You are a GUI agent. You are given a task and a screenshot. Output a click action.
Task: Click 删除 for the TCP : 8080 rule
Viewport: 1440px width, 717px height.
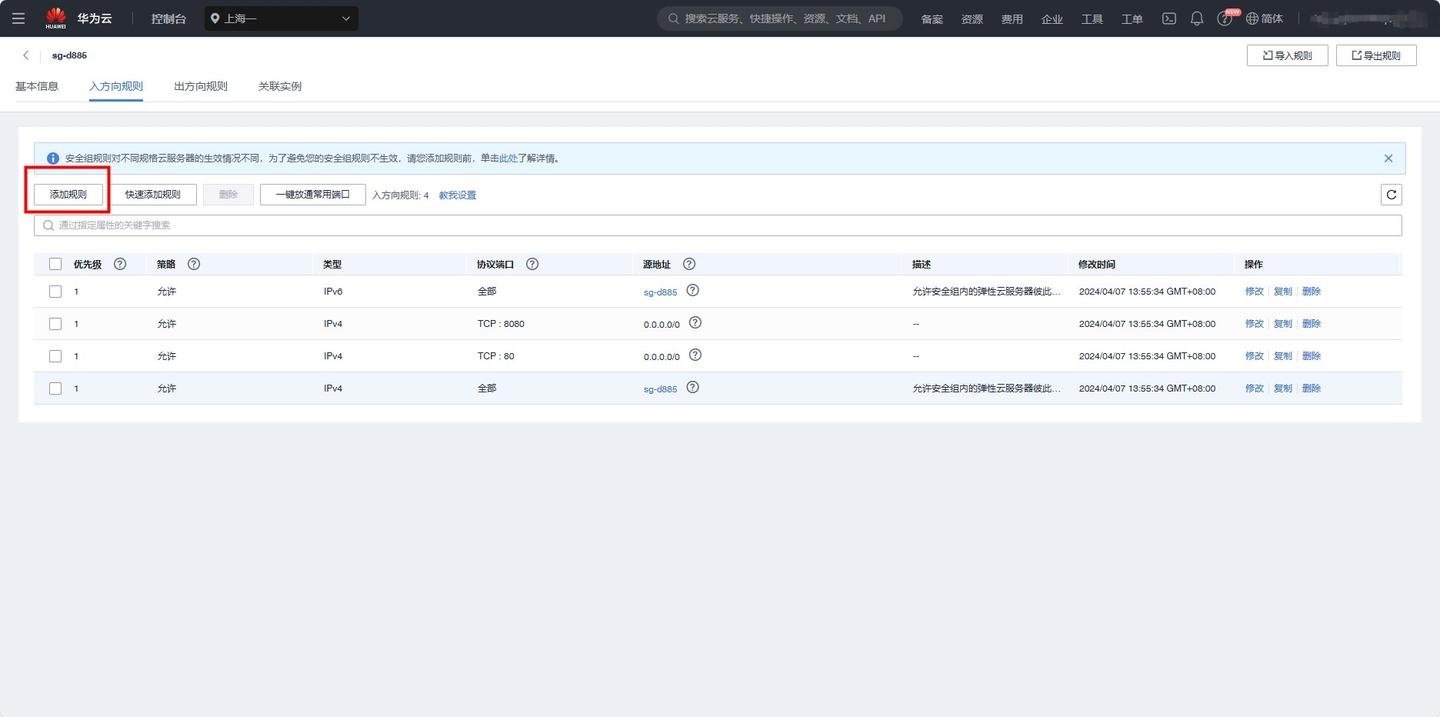pos(1311,323)
